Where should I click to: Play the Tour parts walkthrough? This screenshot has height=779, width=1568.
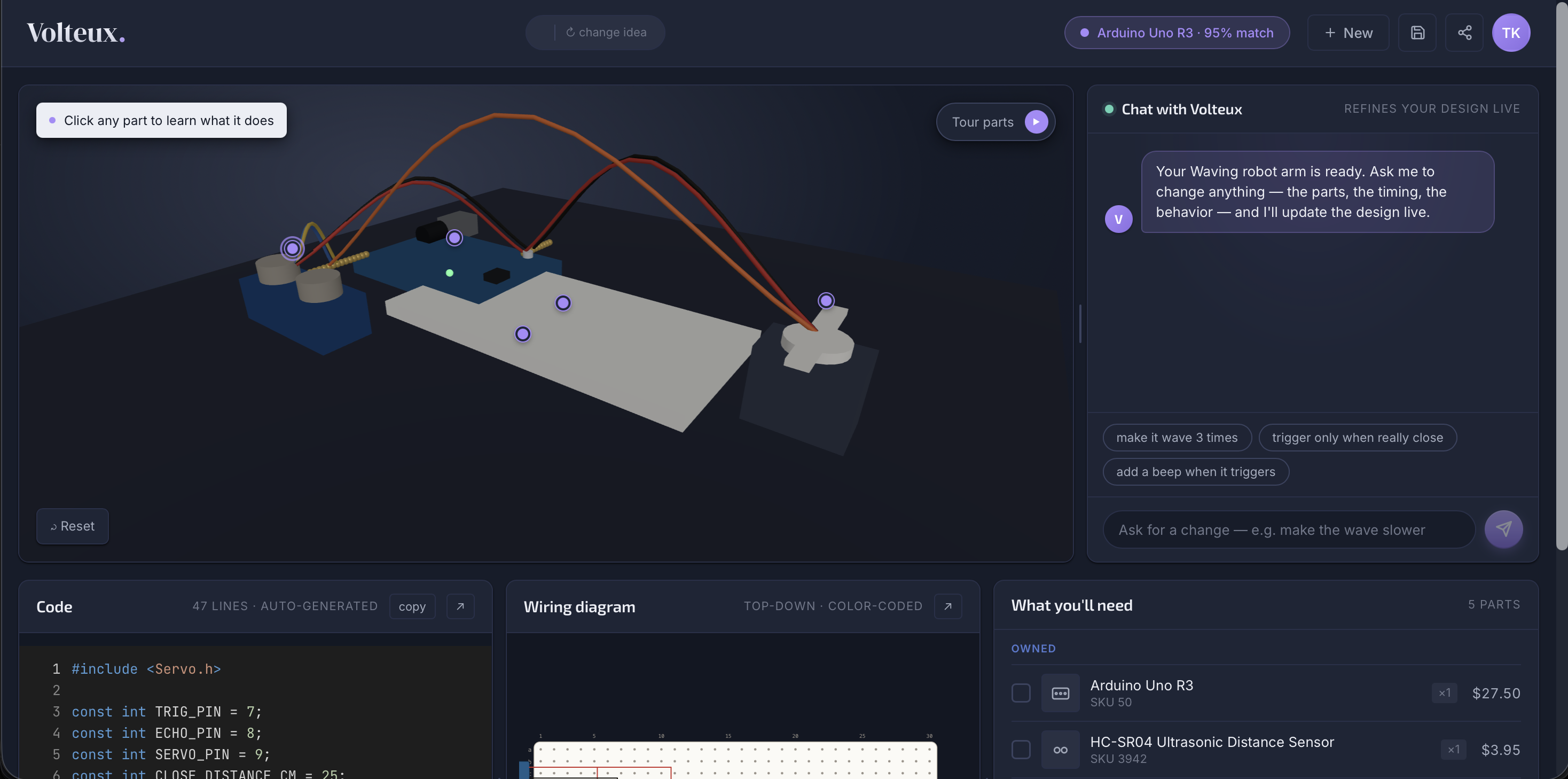1036,122
